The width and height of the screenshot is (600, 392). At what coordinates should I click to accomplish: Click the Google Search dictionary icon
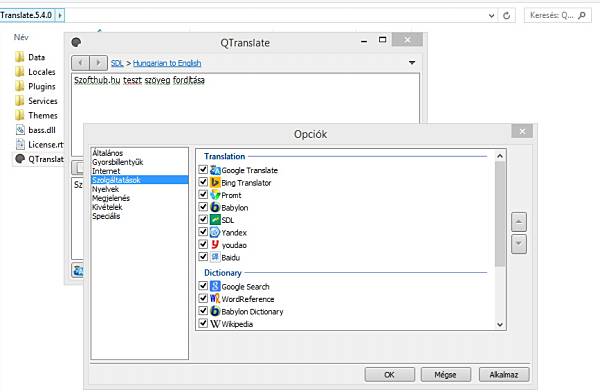(x=215, y=286)
